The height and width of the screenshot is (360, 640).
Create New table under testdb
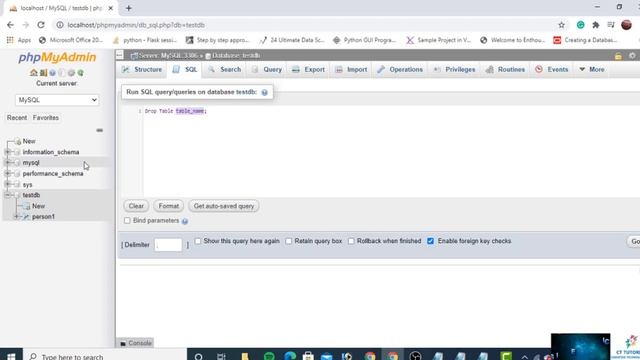(x=38, y=206)
